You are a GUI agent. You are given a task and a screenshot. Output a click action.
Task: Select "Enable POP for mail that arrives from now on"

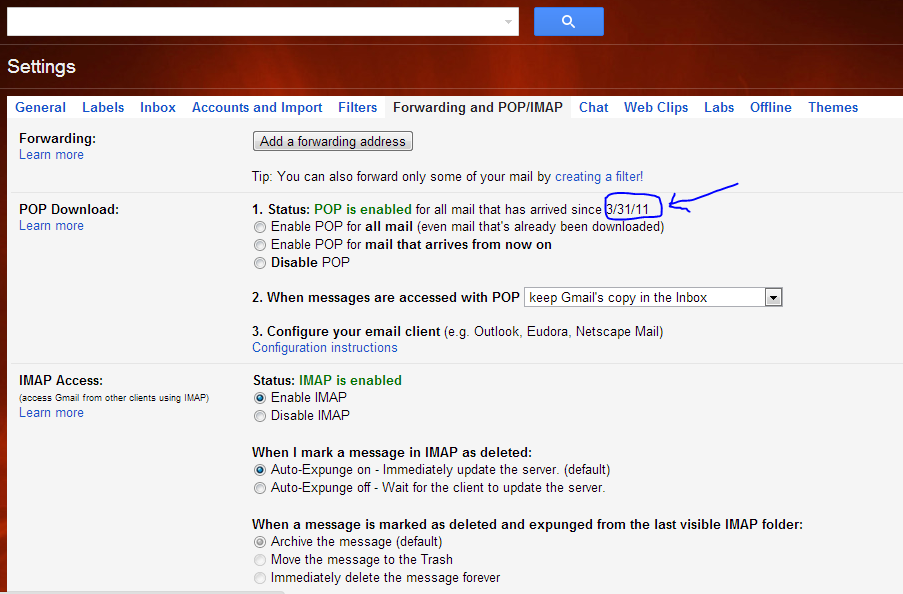(x=260, y=244)
